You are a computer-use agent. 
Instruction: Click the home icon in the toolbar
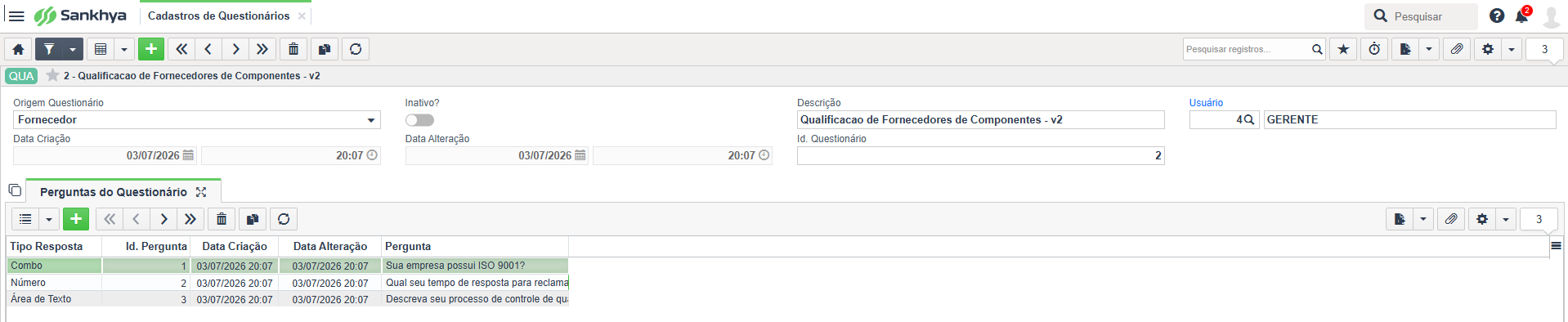click(x=18, y=49)
